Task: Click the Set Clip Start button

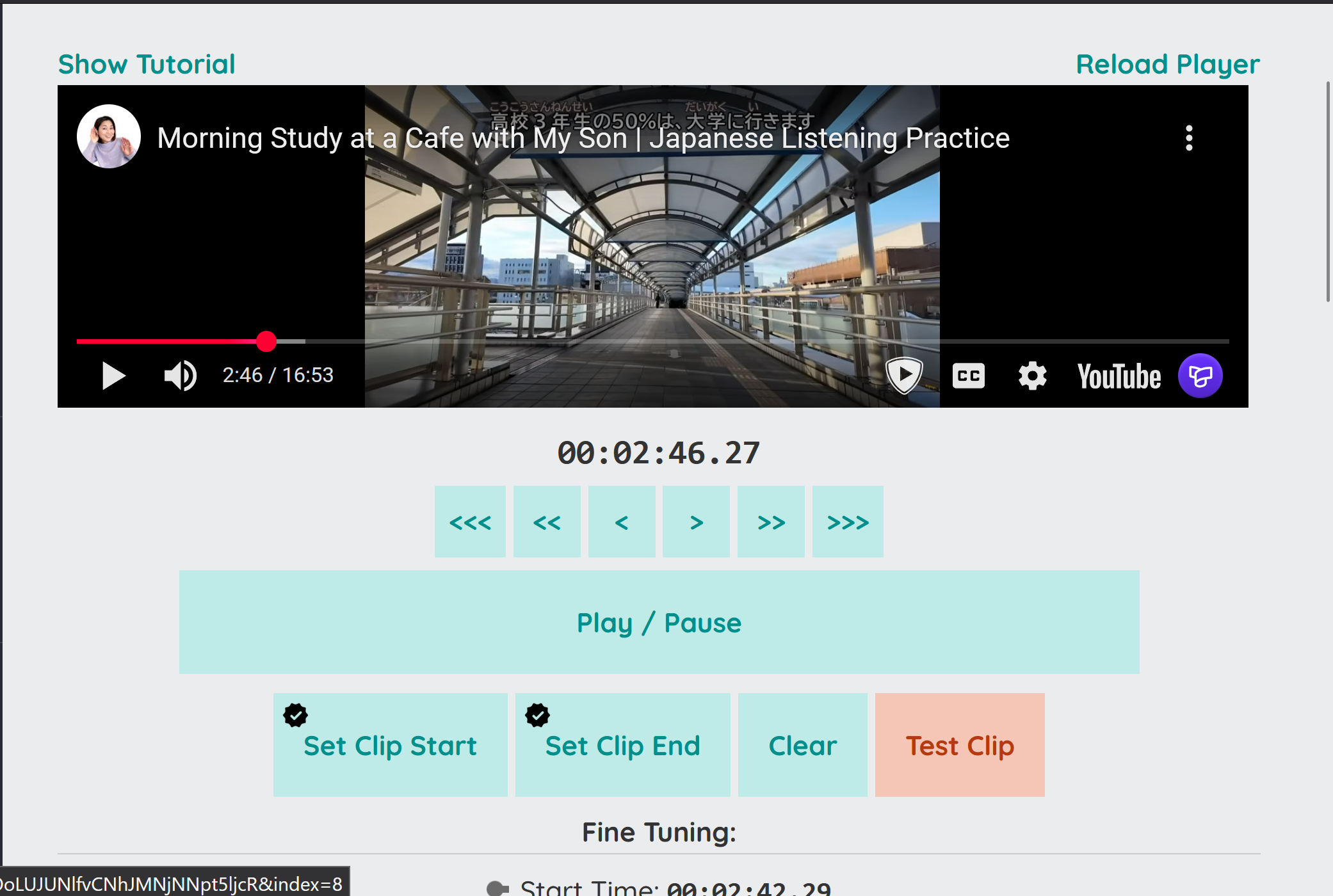Action: click(390, 746)
